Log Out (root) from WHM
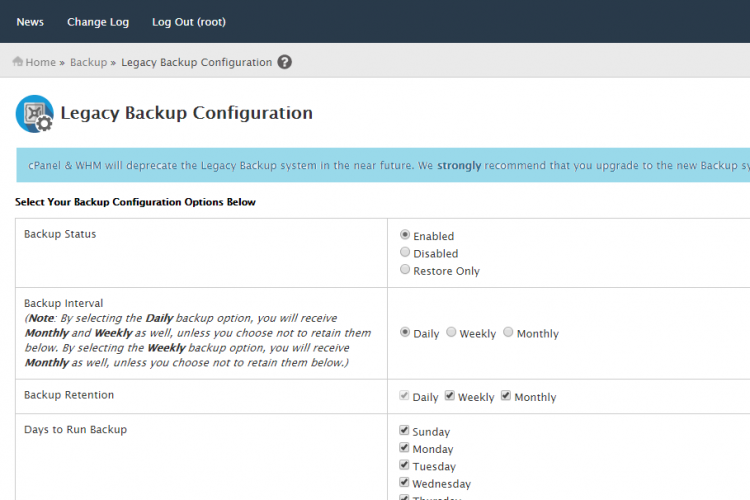Screen dimensions: 750x500 [189, 22]
